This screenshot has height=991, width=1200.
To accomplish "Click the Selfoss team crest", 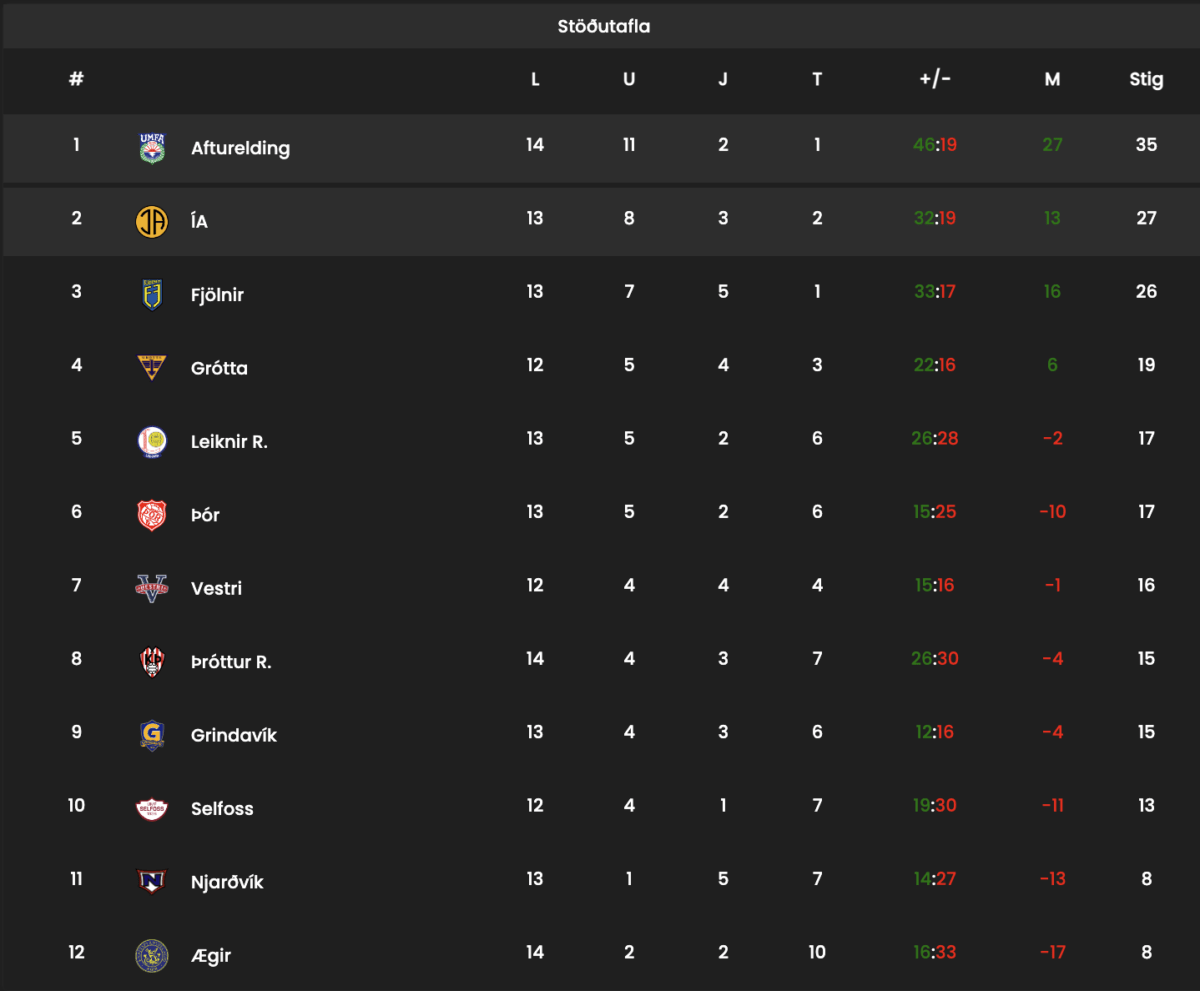I will pos(152,808).
